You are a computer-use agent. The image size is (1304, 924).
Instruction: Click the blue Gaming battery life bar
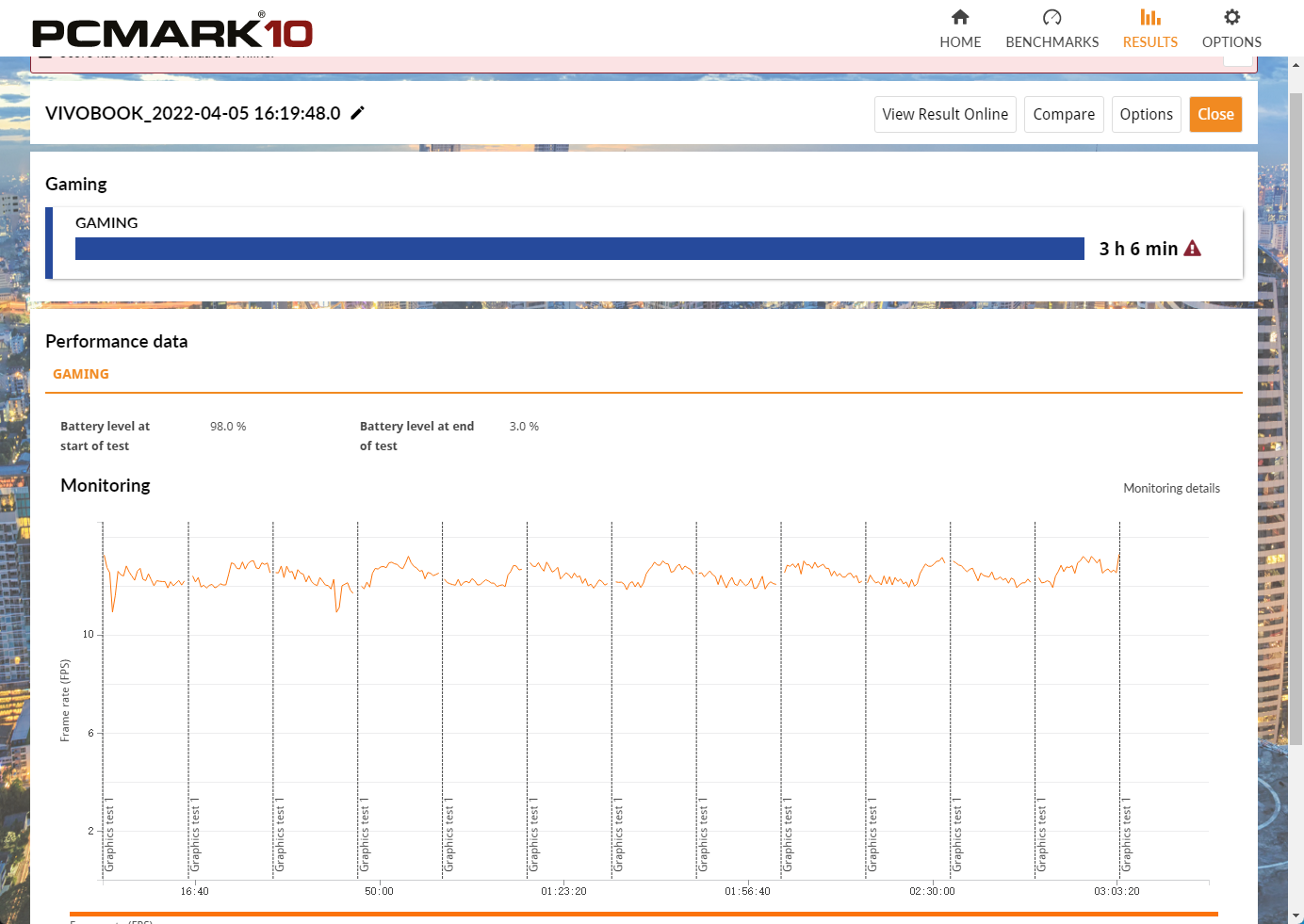tap(579, 249)
